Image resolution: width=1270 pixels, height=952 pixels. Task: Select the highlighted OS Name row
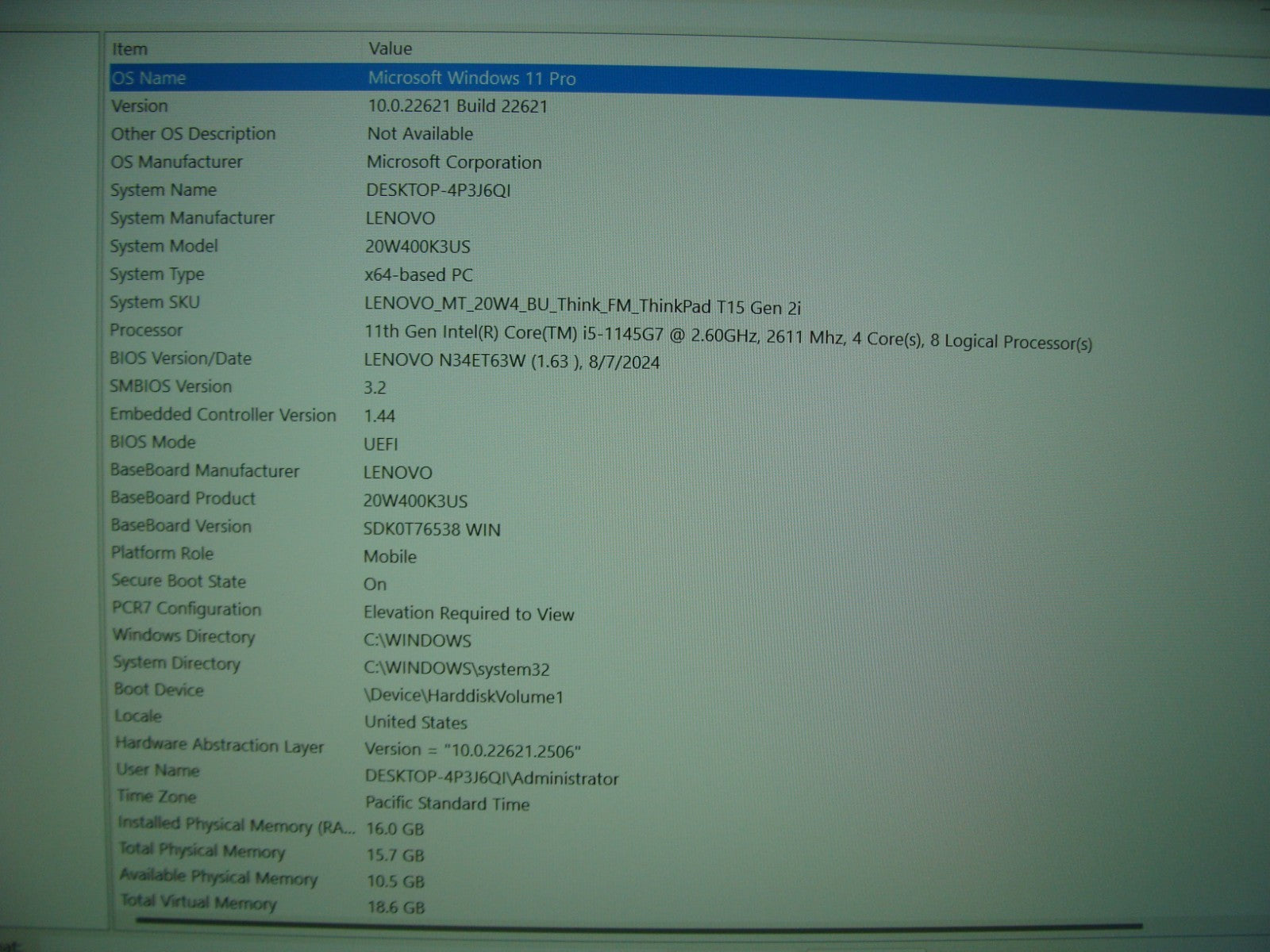[149, 79]
